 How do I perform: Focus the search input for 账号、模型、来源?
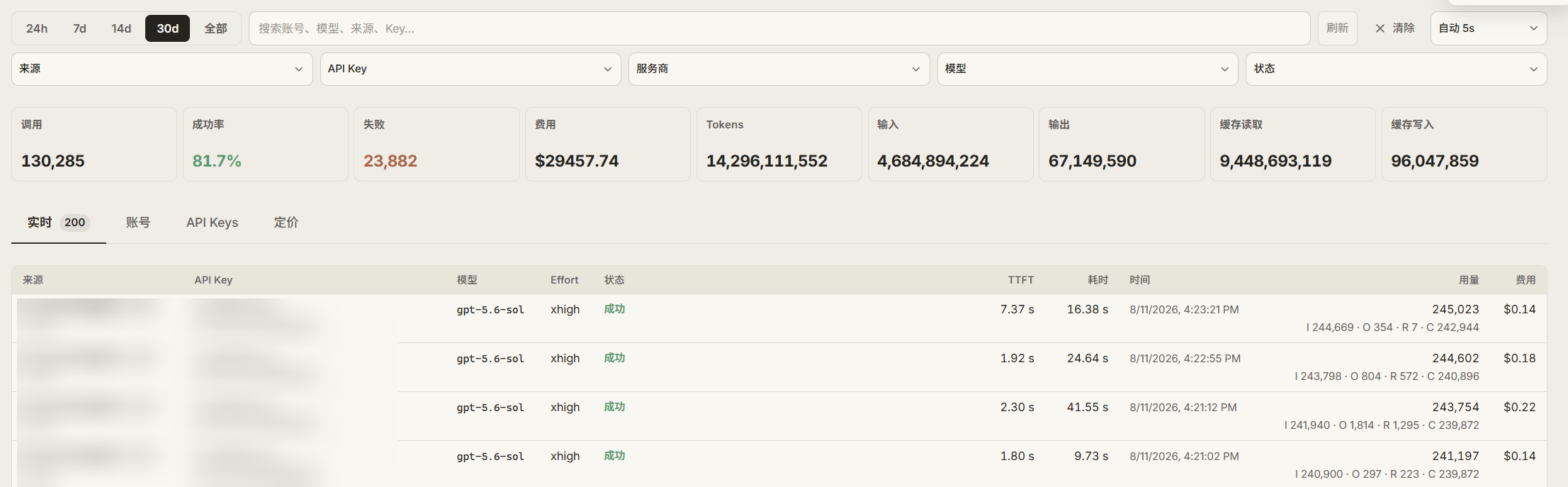click(x=779, y=28)
